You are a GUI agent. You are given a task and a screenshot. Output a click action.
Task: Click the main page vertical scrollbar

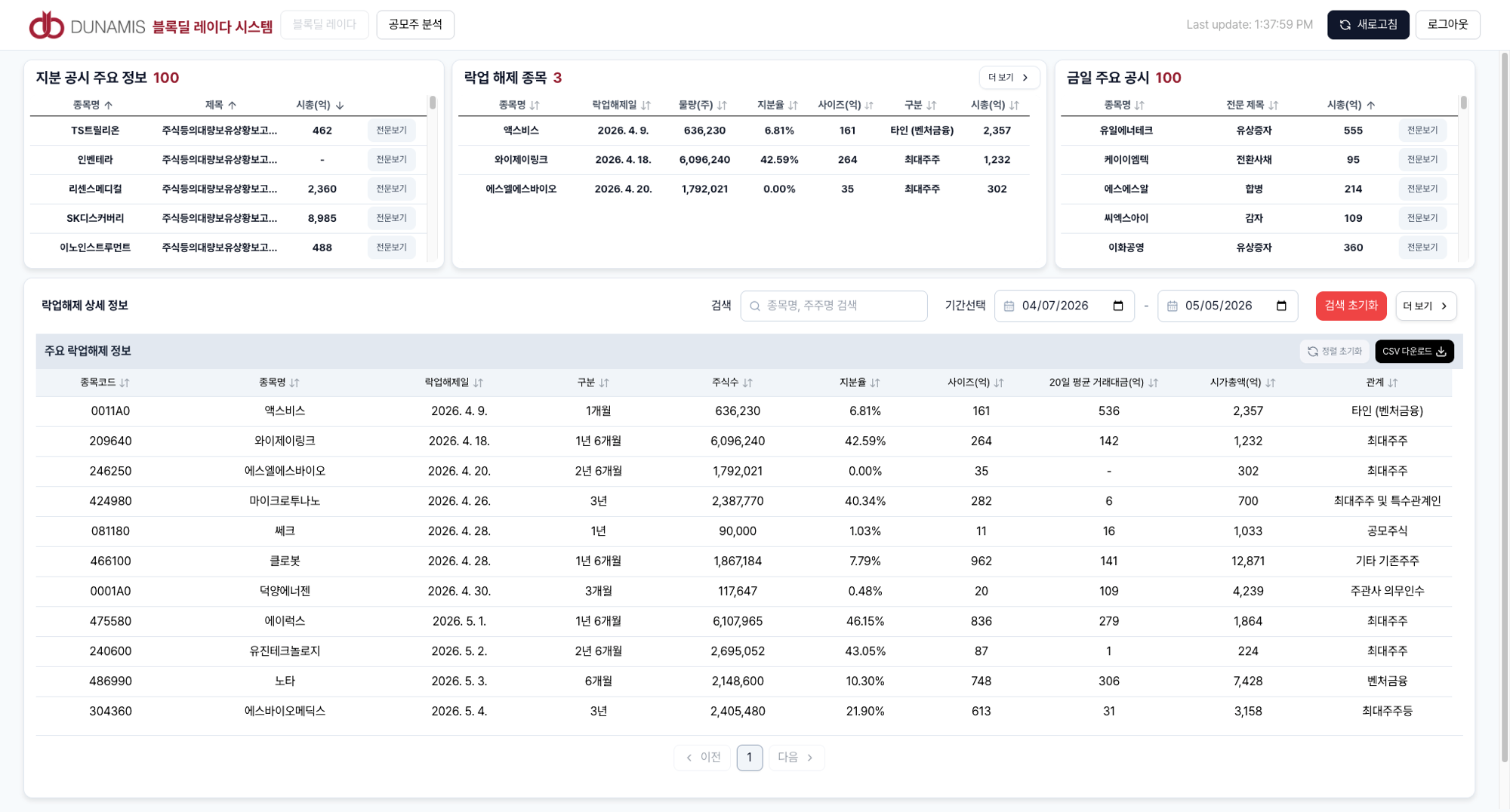coord(1505,408)
